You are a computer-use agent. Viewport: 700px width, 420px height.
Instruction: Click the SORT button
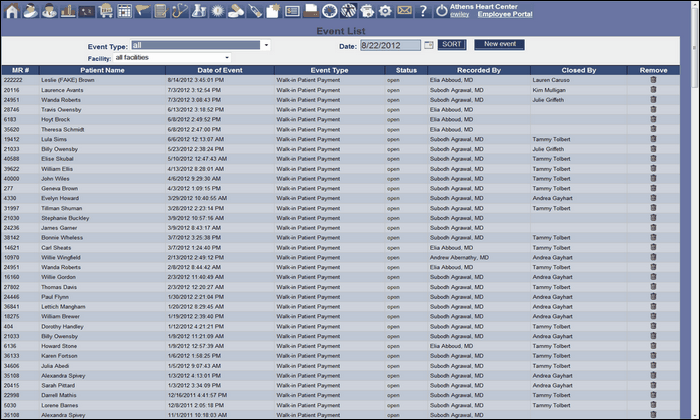click(x=452, y=45)
